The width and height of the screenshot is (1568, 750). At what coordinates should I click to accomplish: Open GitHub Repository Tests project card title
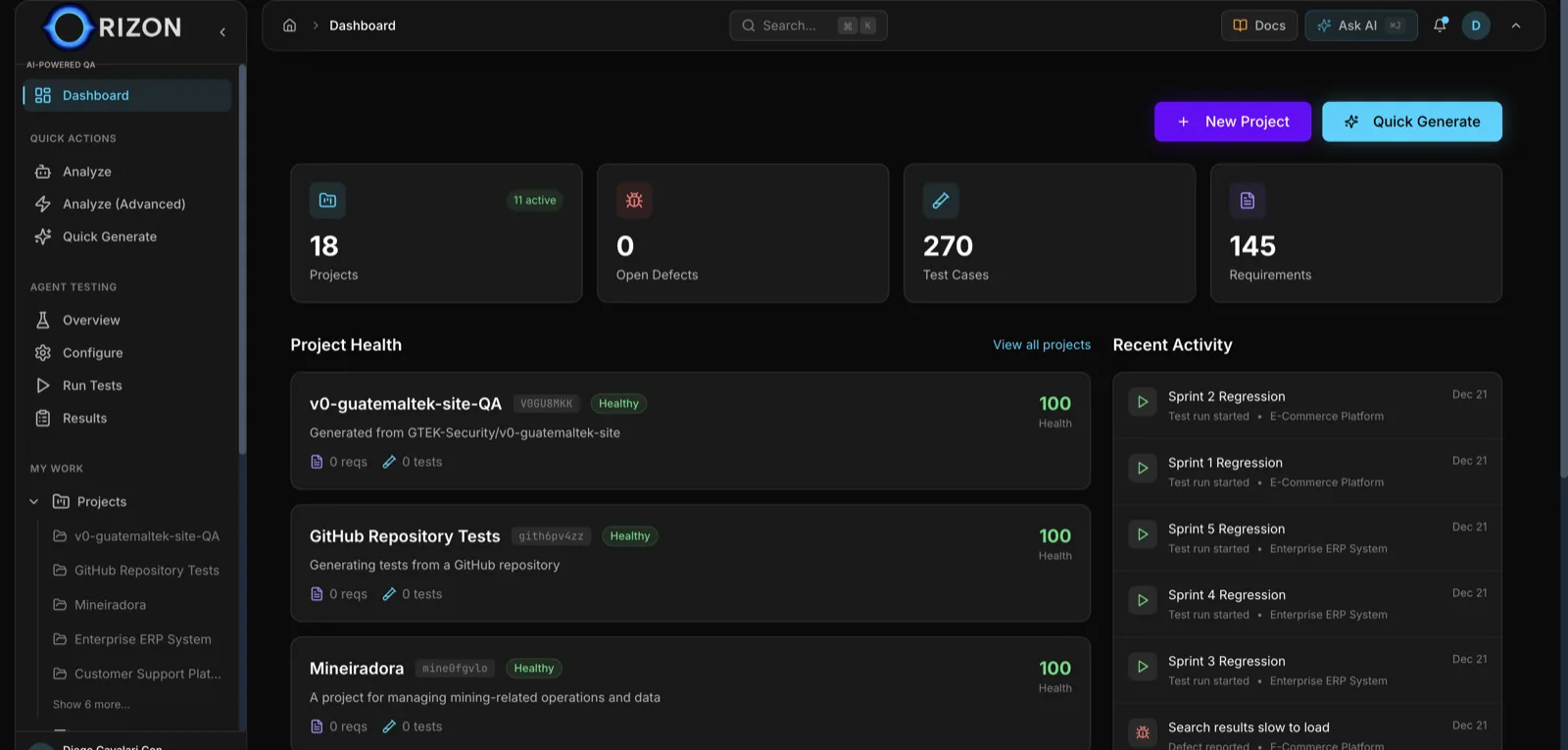click(405, 536)
